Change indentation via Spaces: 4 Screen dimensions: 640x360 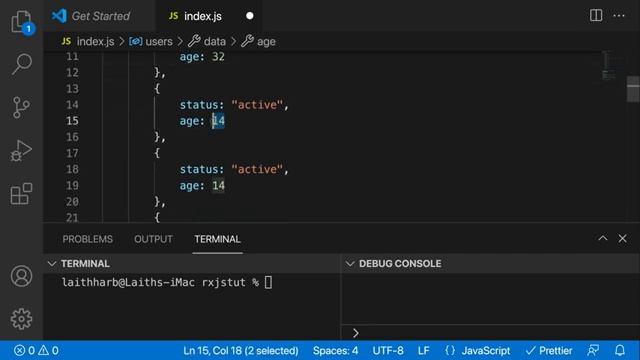click(336, 351)
